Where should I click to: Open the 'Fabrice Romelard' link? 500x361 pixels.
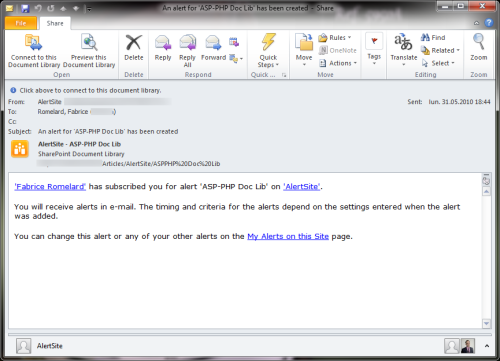coord(50,187)
